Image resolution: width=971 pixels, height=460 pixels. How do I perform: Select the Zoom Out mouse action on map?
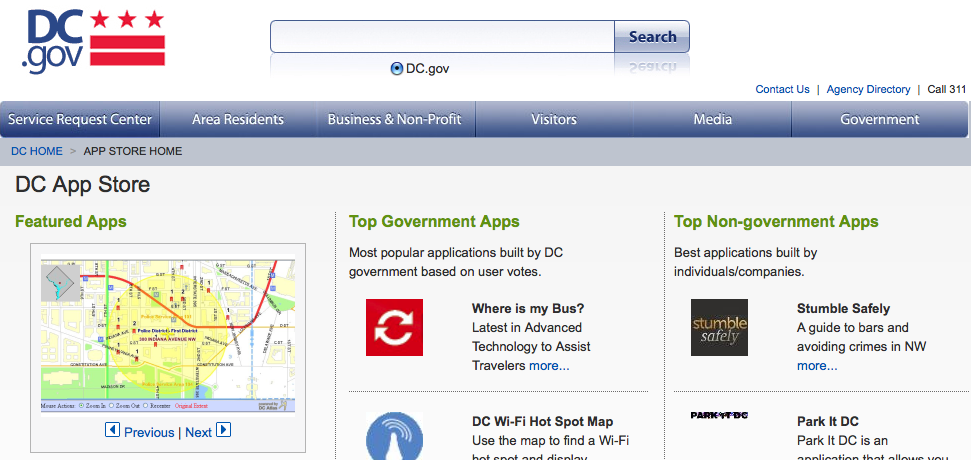click(x=111, y=406)
